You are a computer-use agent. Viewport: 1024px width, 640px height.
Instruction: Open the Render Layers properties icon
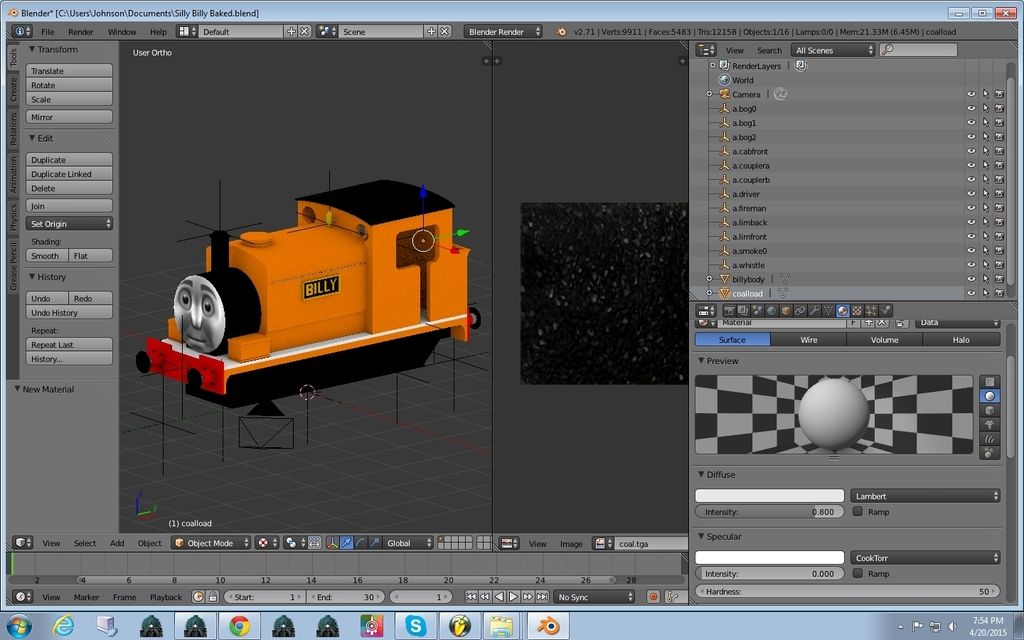(x=743, y=311)
